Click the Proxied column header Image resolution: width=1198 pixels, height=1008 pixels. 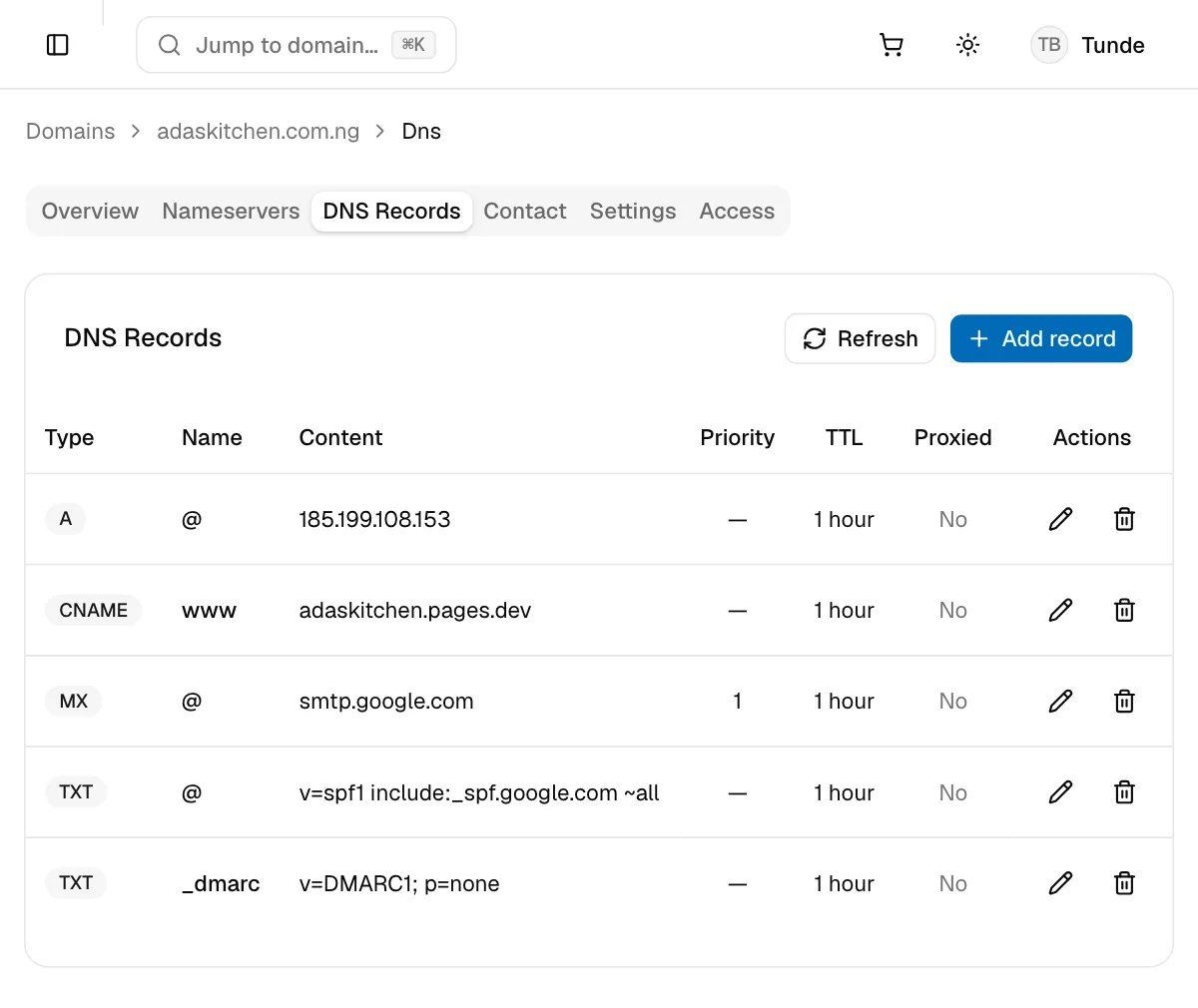(952, 437)
